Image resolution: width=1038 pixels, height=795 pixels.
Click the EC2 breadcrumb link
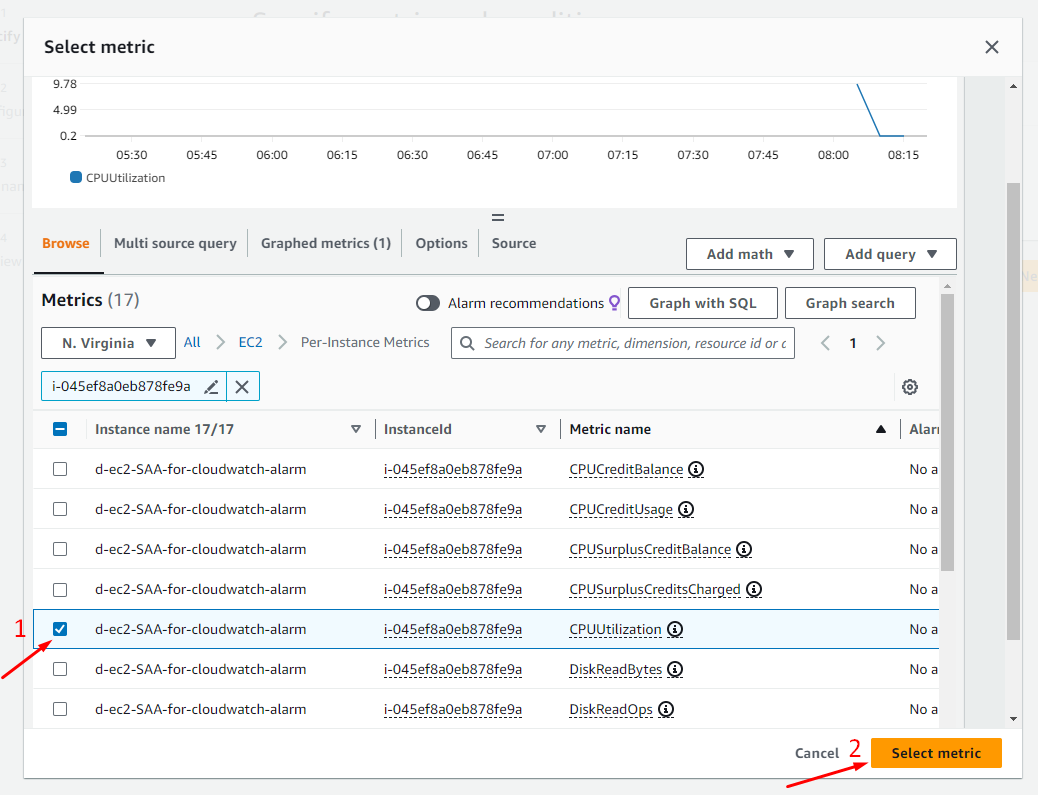pos(250,342)
